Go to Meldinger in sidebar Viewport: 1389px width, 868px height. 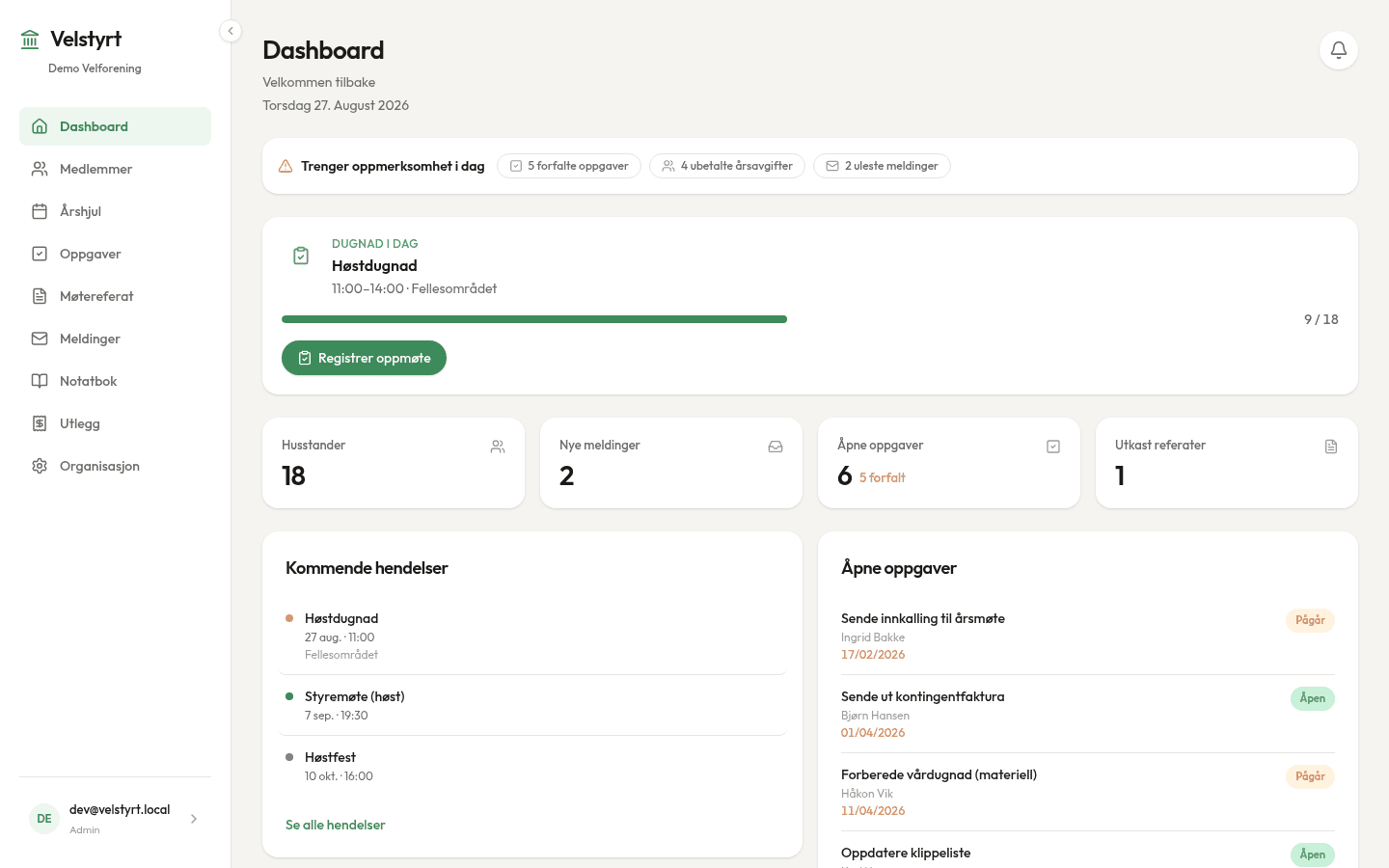coord(115,339)
